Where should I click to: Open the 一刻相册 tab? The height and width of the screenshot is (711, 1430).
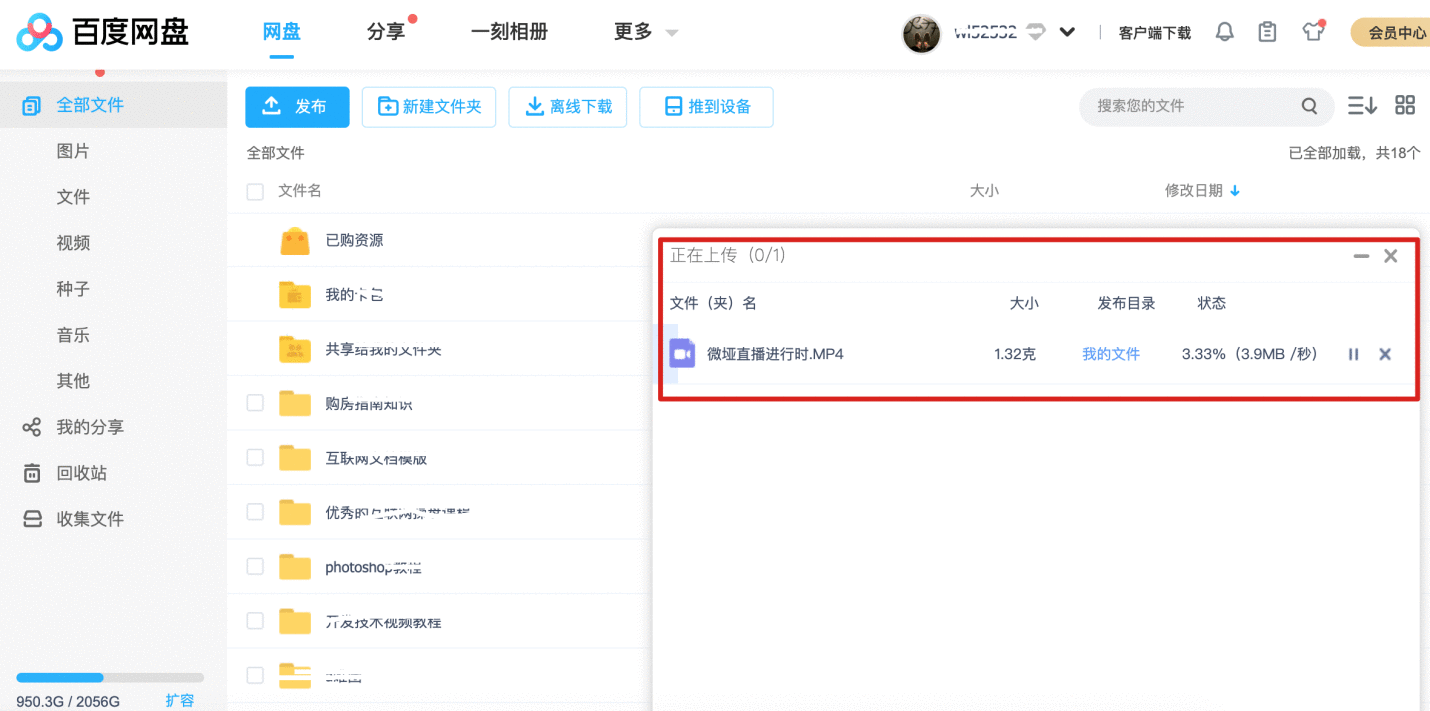click(509, 32)
